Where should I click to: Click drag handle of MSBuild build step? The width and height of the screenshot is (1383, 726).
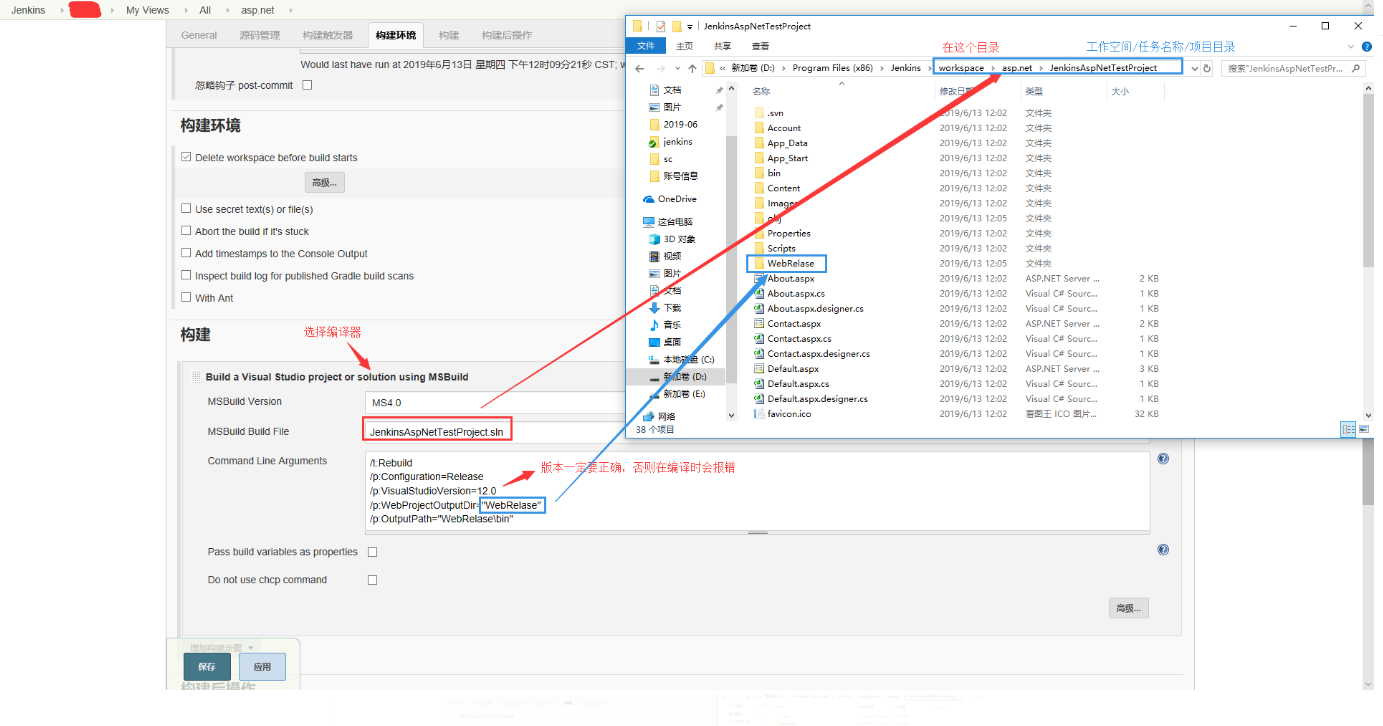196,377
